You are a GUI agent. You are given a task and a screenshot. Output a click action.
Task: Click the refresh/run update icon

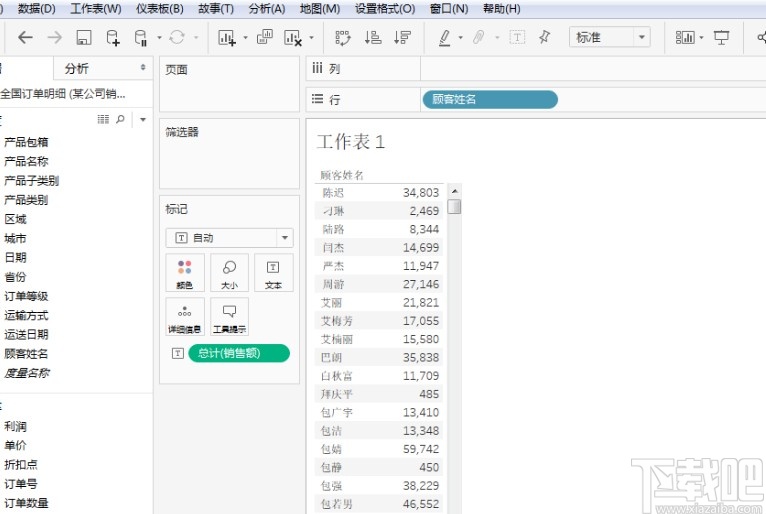coord(177,37)
